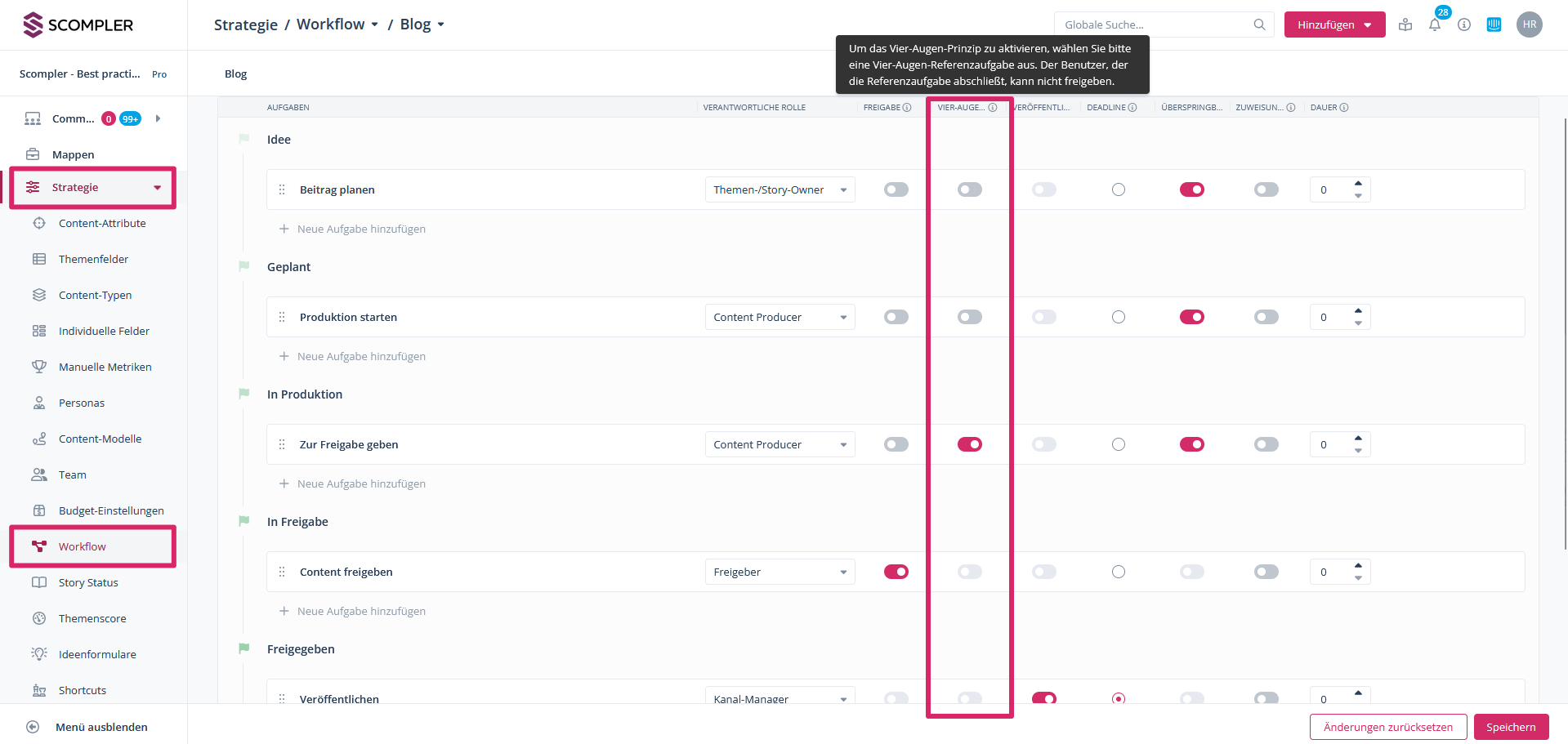This screenshot has height=744, width=1568.
Task: Open the gift box icon in header
Action: point(1405,25)
